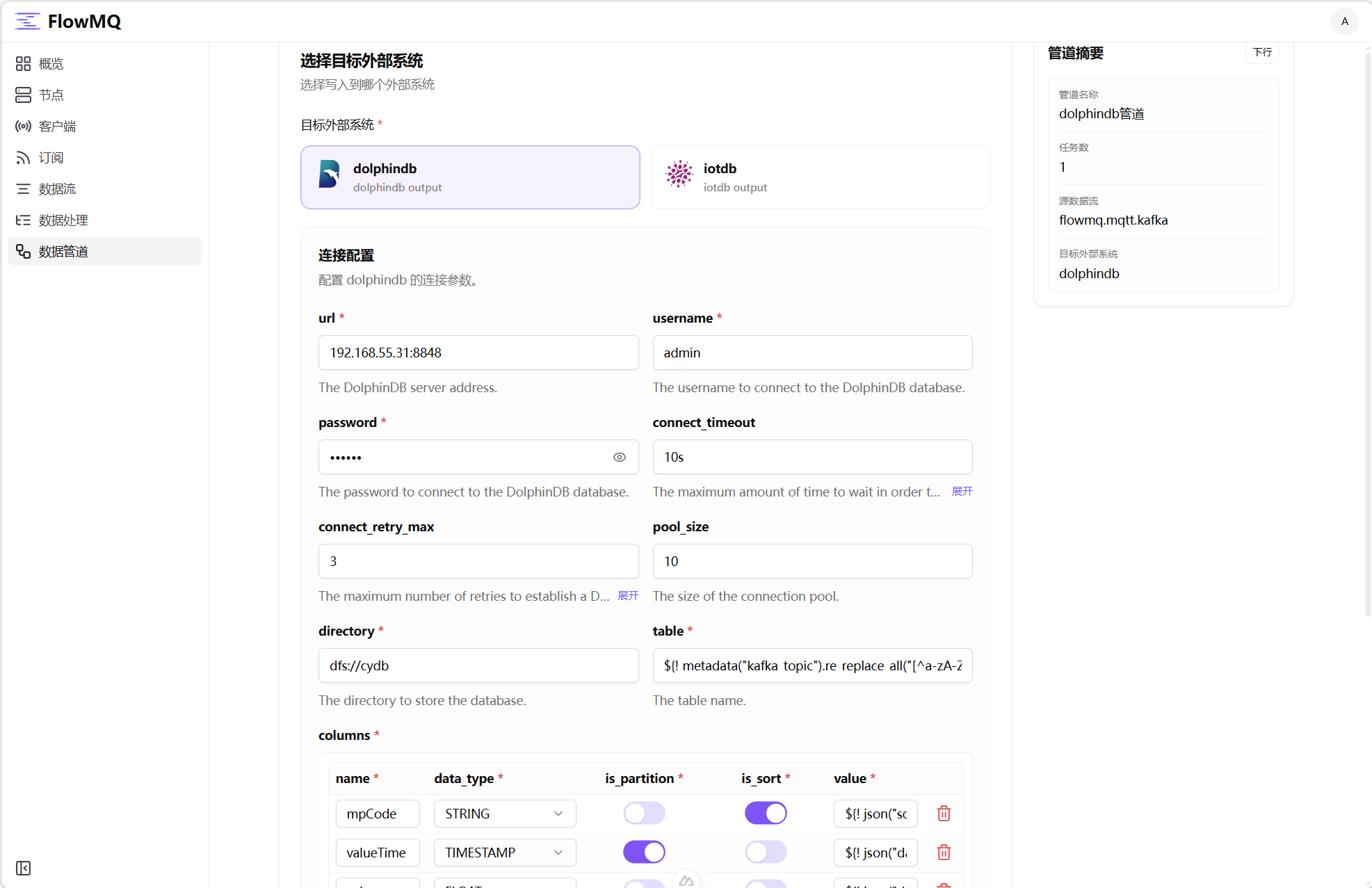Delete the valueTime column row
This screenshot has width=1372, height=888.
(x=944, y=852)
